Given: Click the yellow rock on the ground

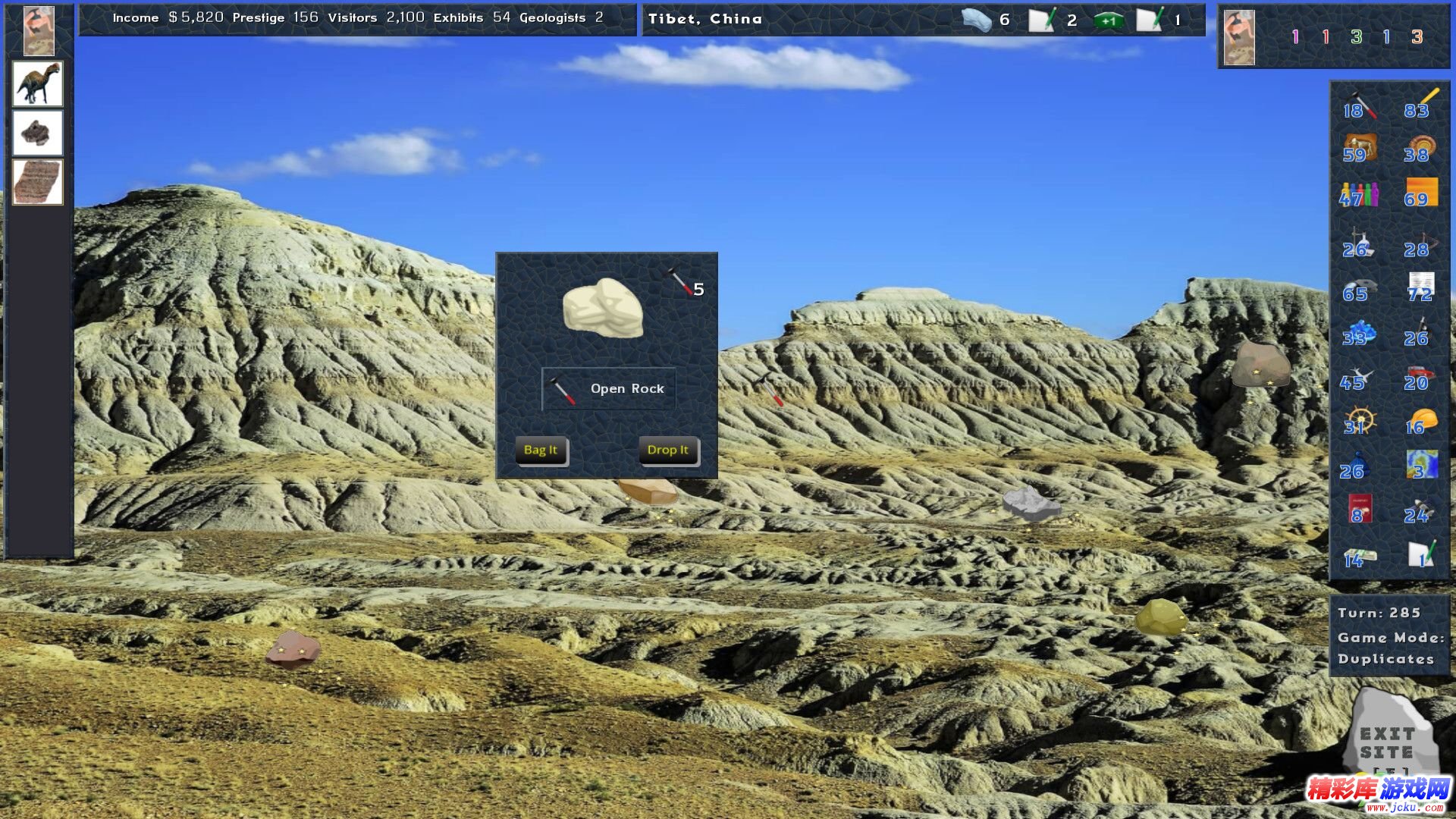Looking at the screenshot, I should 1160,617.
